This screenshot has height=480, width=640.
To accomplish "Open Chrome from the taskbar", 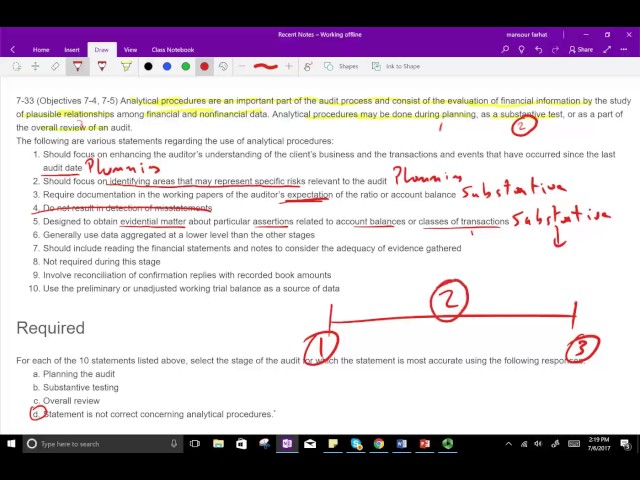I will (379, 444).
